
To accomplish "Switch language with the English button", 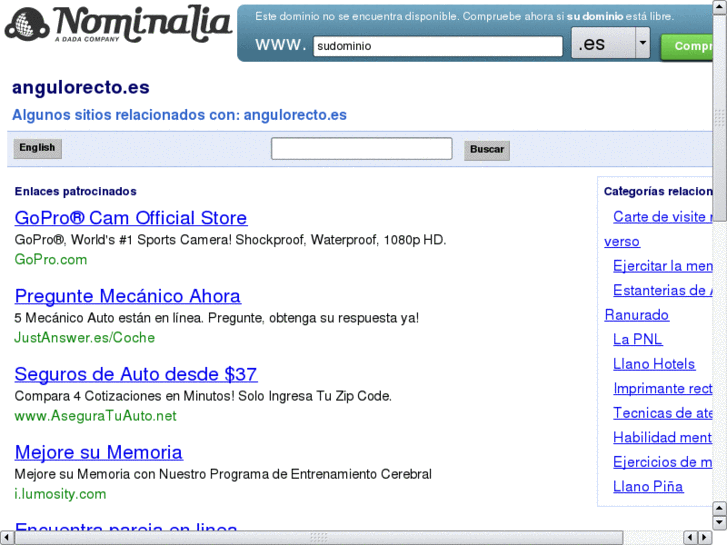I will 37,148.
